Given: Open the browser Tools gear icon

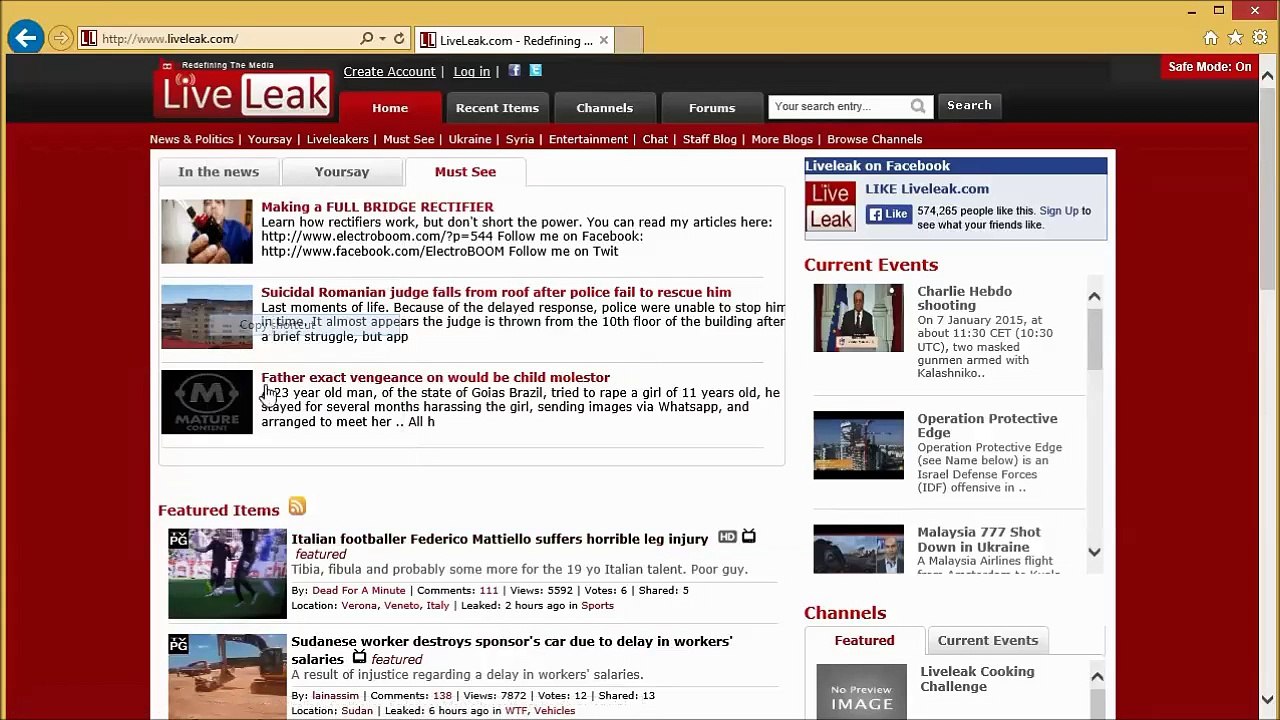Looking at the screenshot, I should tap(1260, 38).
